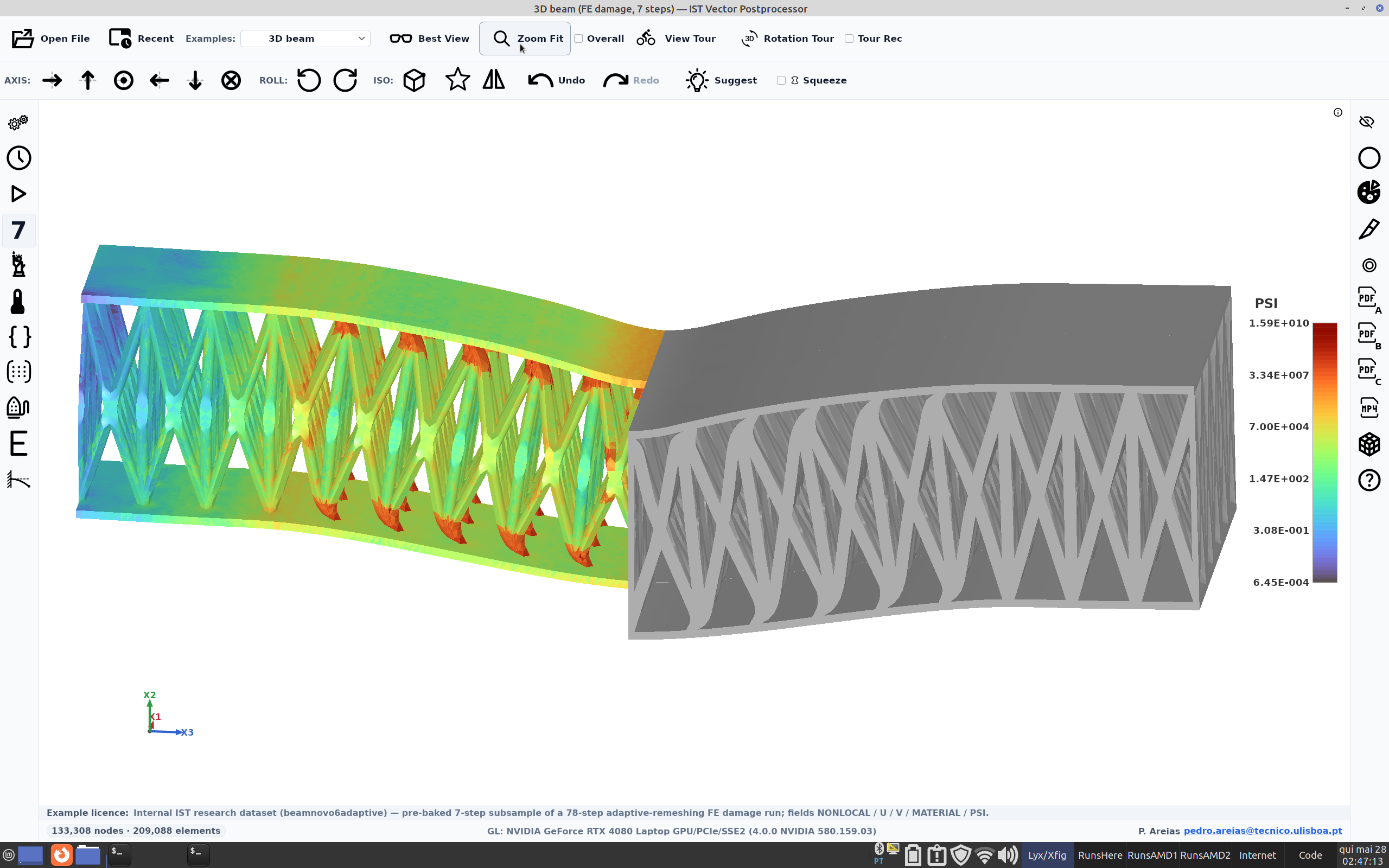This screenshot has width=1389, height=868.
Task: Click the nodes and elements count label
Action: [136, 831]
